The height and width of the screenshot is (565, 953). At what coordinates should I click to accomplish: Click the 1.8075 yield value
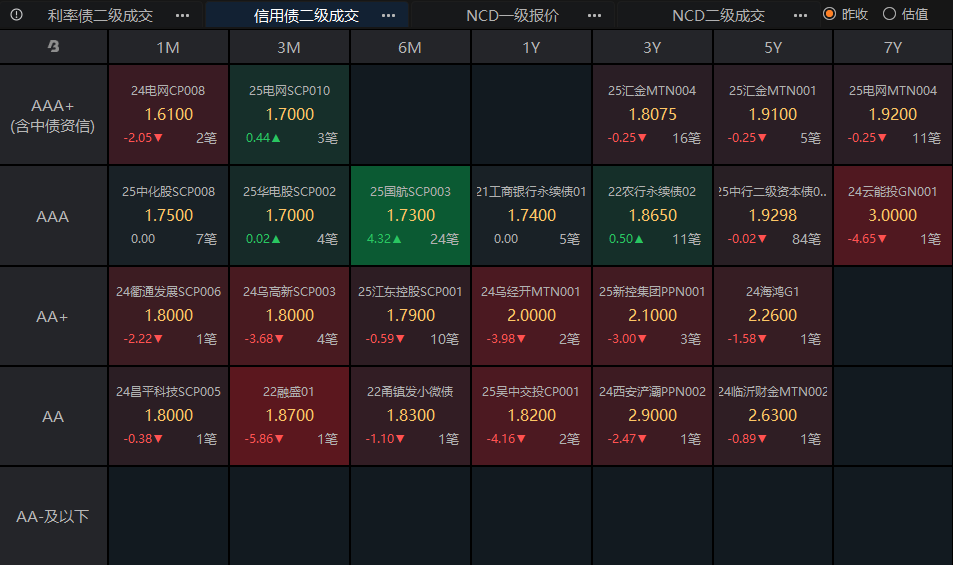pyautogui.click(x=652, y=114)
